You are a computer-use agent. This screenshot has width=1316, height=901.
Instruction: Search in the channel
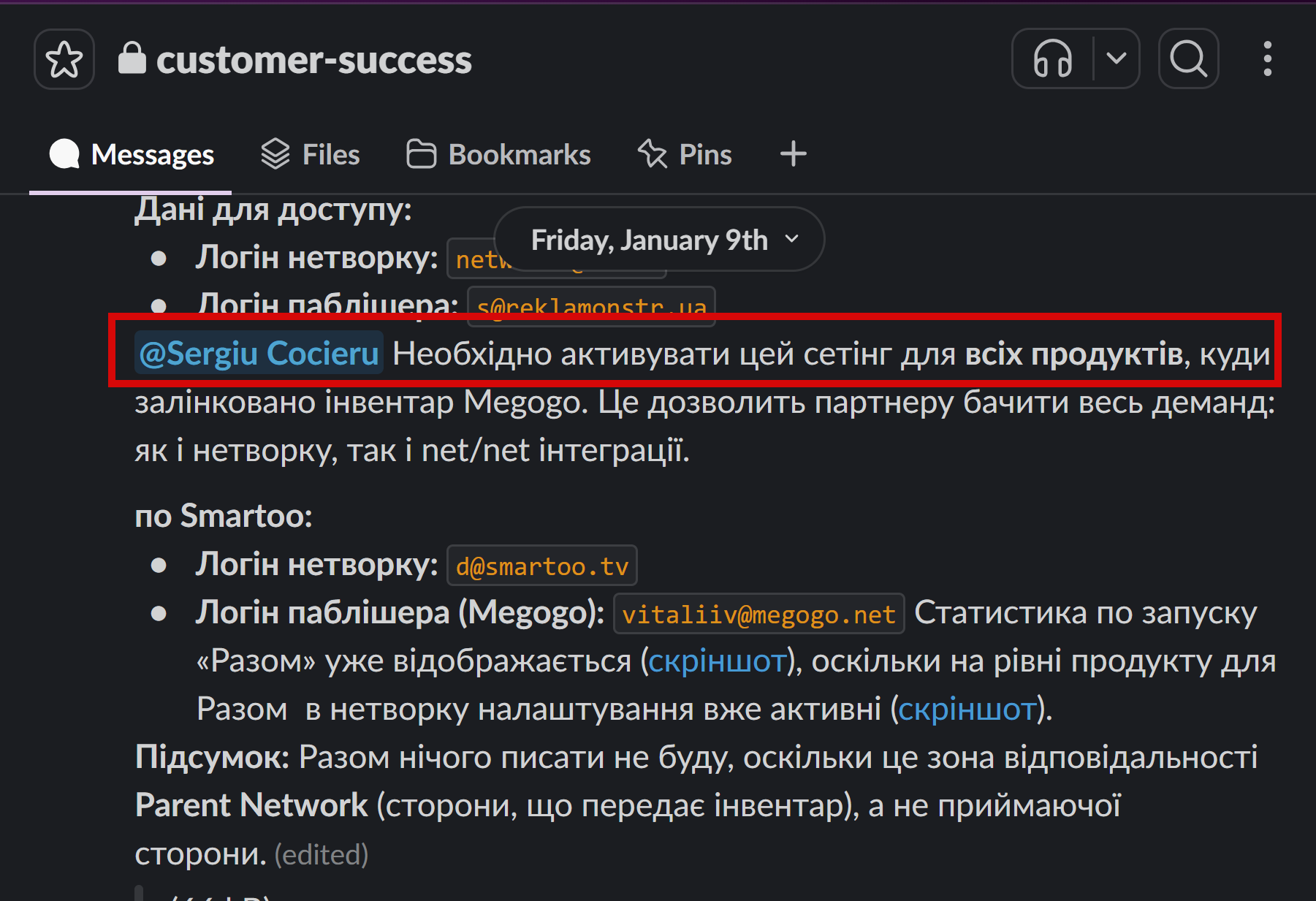[1188, 58]
